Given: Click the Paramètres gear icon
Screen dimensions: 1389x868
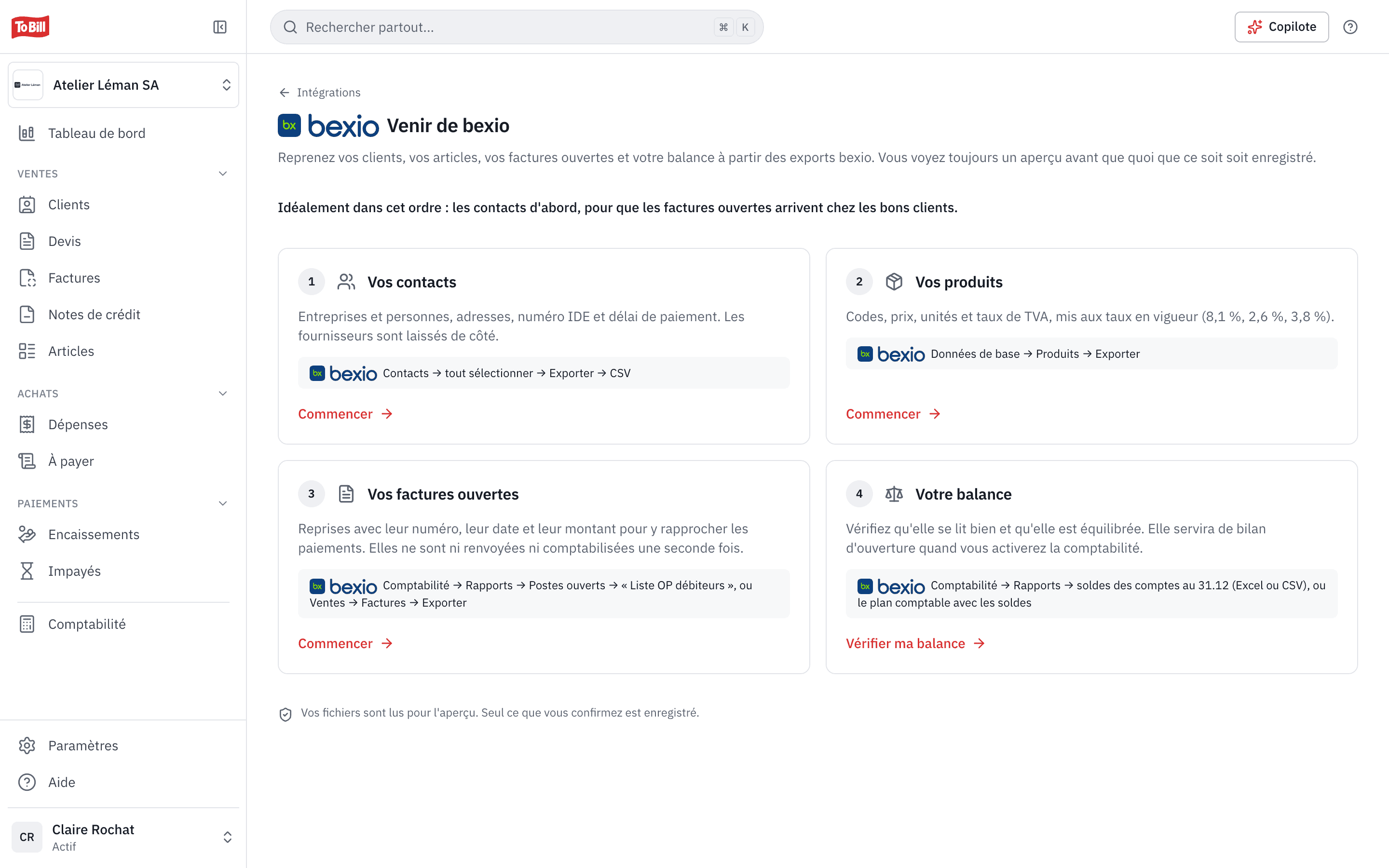Looking at the screenshot, I should 27,746.
